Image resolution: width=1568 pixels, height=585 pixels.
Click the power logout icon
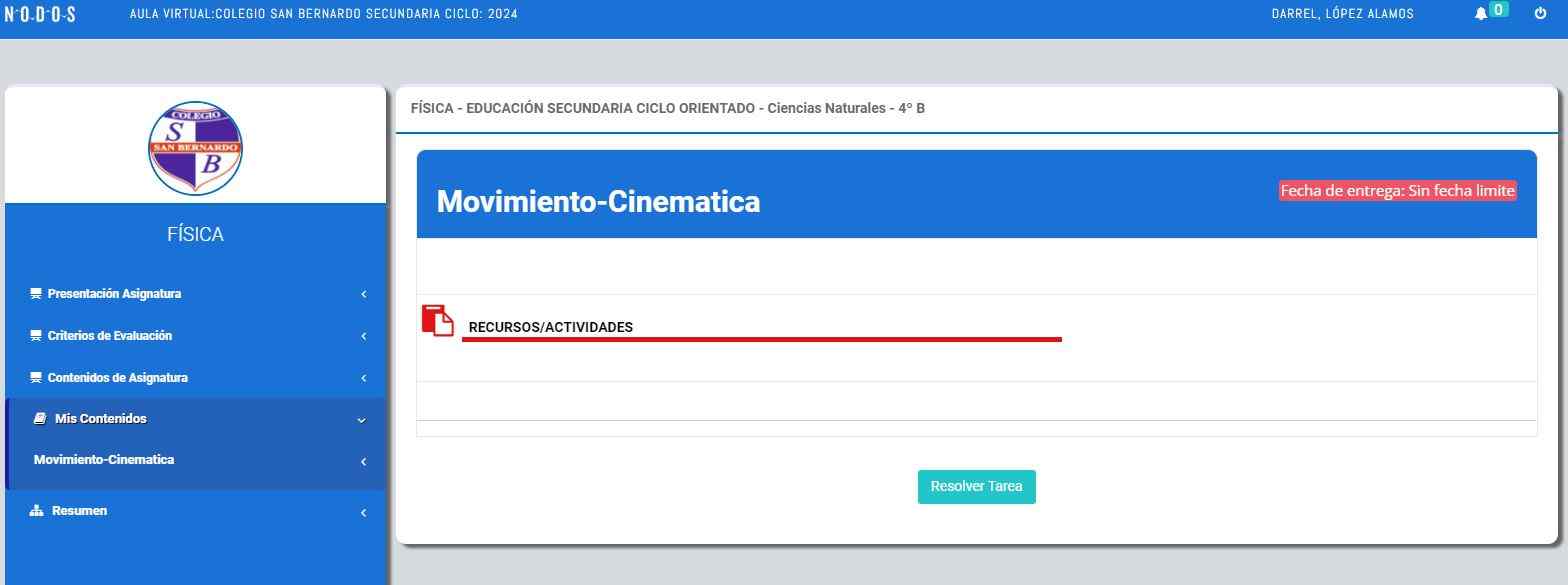(1540, 14)
